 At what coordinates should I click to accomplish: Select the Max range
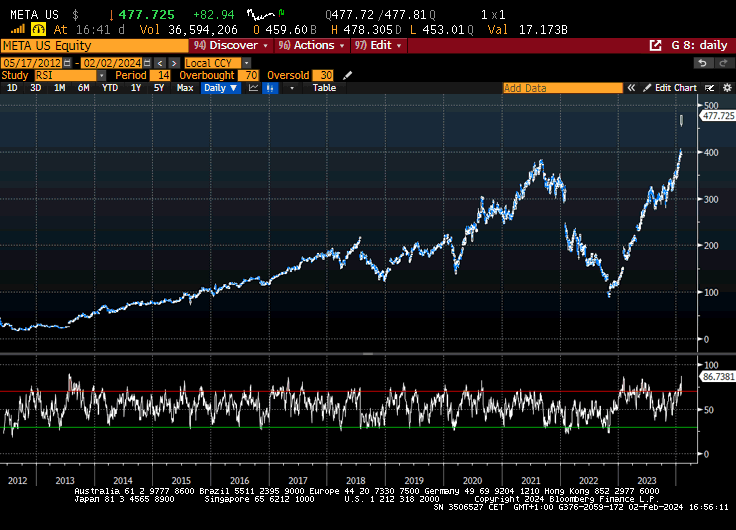click(x=185, y=88)
